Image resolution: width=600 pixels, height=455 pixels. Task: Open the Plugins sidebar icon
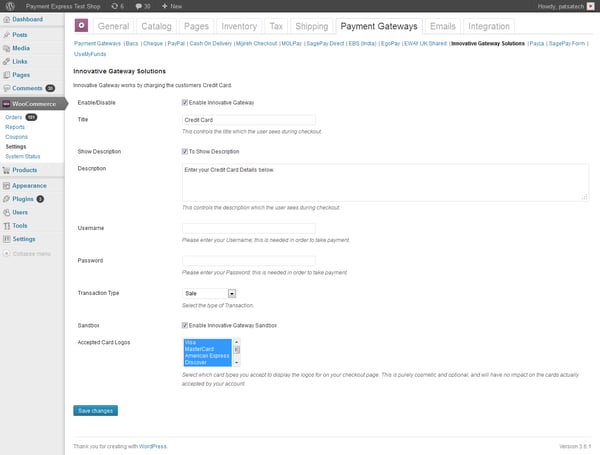point(7,199)
